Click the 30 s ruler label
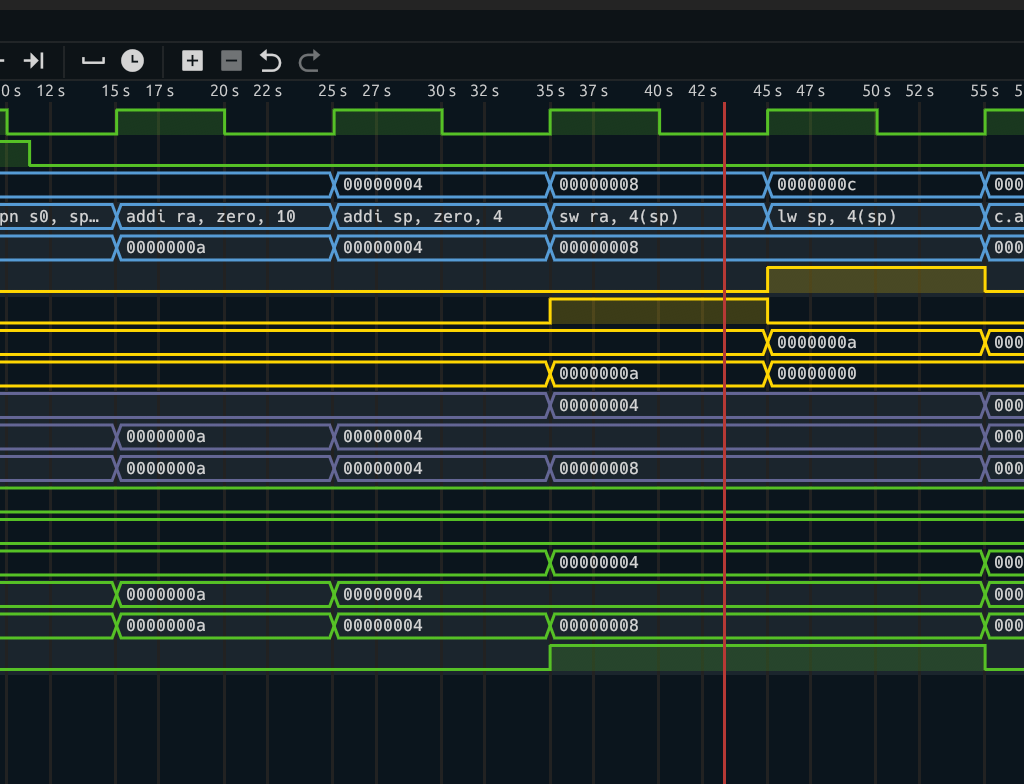 point(441,91)
